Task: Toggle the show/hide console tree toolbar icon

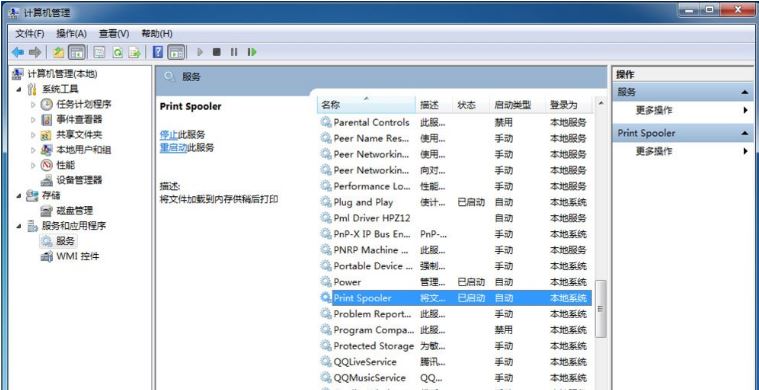Action: (x=76, y=52)
